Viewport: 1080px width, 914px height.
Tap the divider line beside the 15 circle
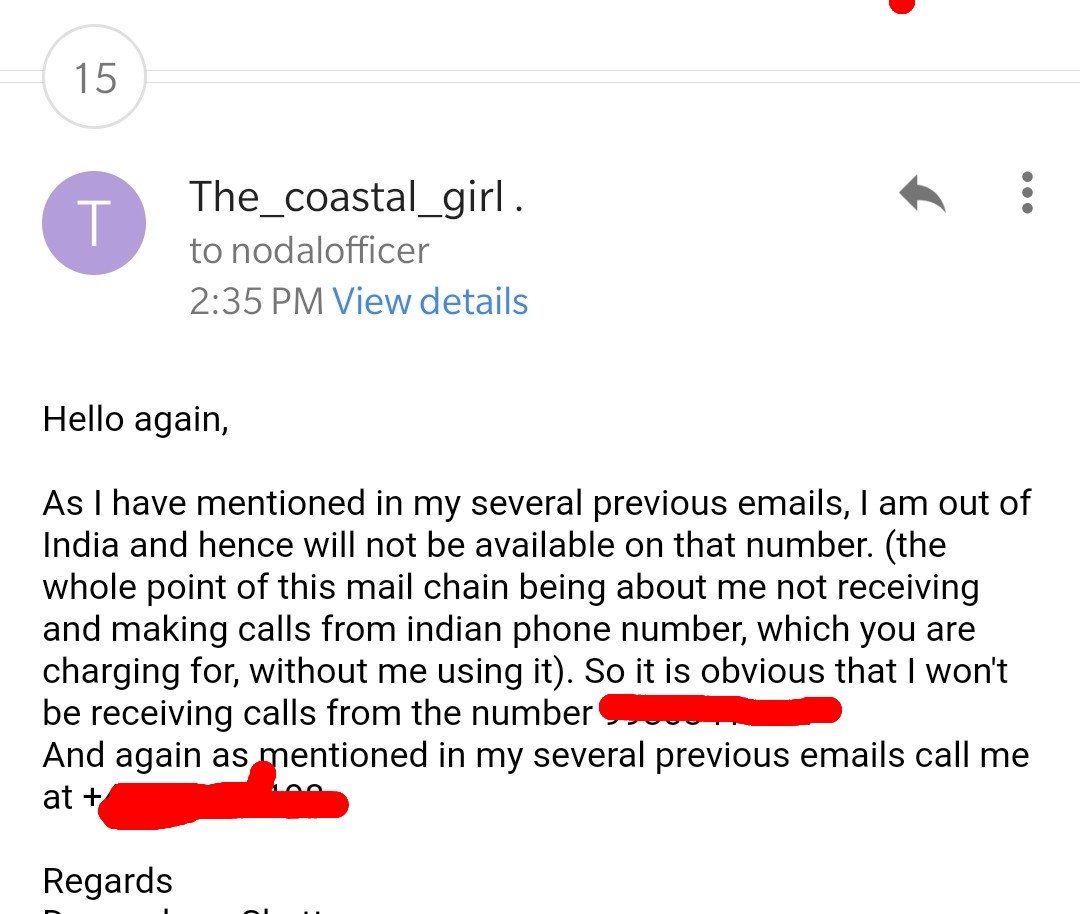613,76
